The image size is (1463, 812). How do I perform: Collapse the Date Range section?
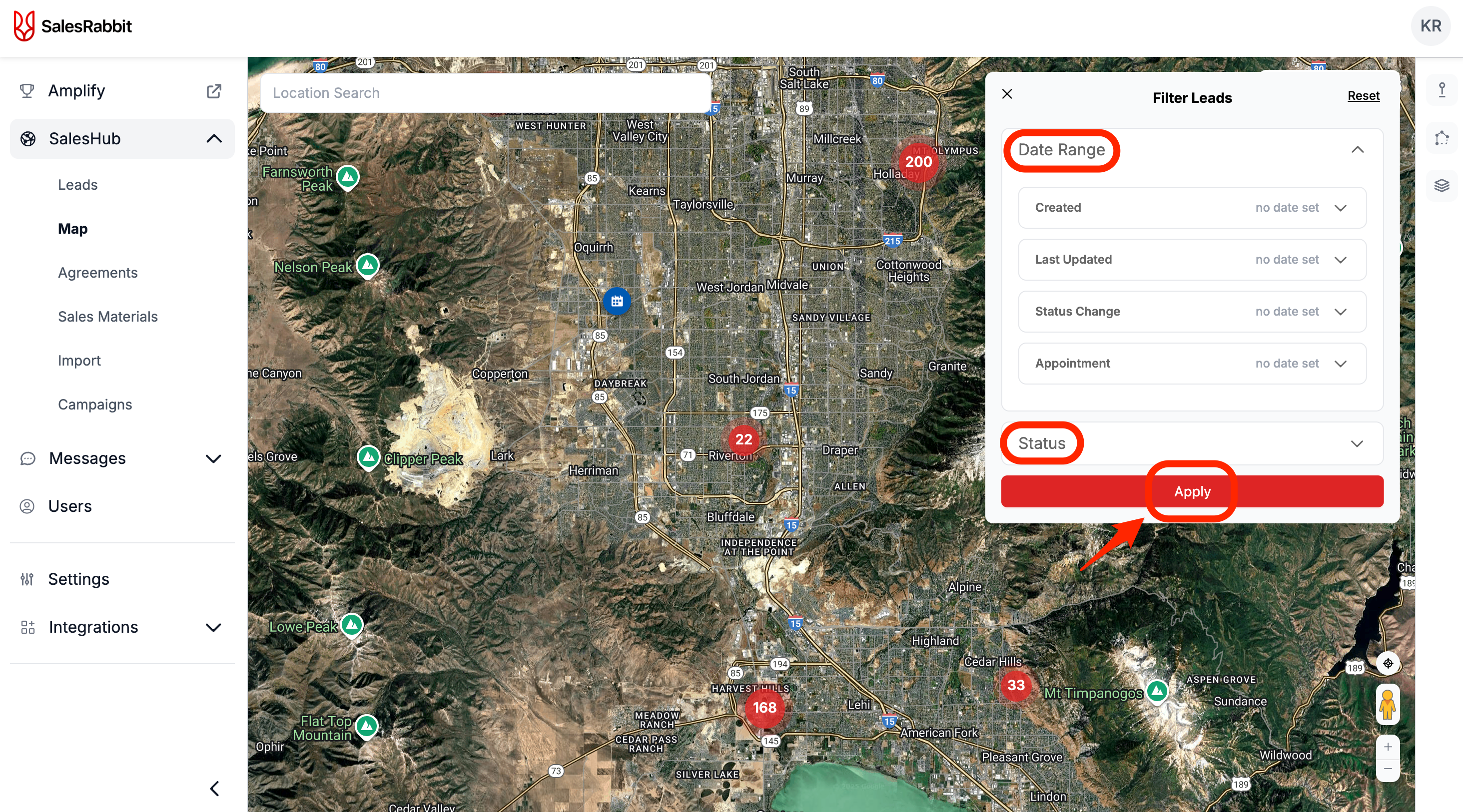(1358, 150)
